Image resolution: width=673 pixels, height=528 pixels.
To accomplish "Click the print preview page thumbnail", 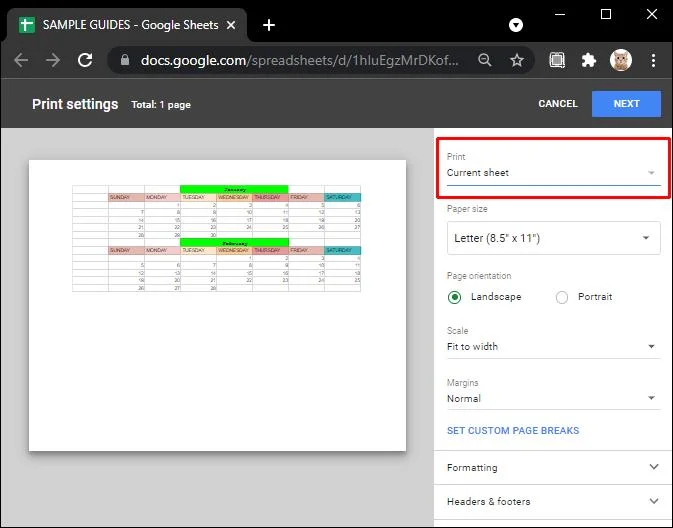I will pyautogui.click(x=217, y=305).
